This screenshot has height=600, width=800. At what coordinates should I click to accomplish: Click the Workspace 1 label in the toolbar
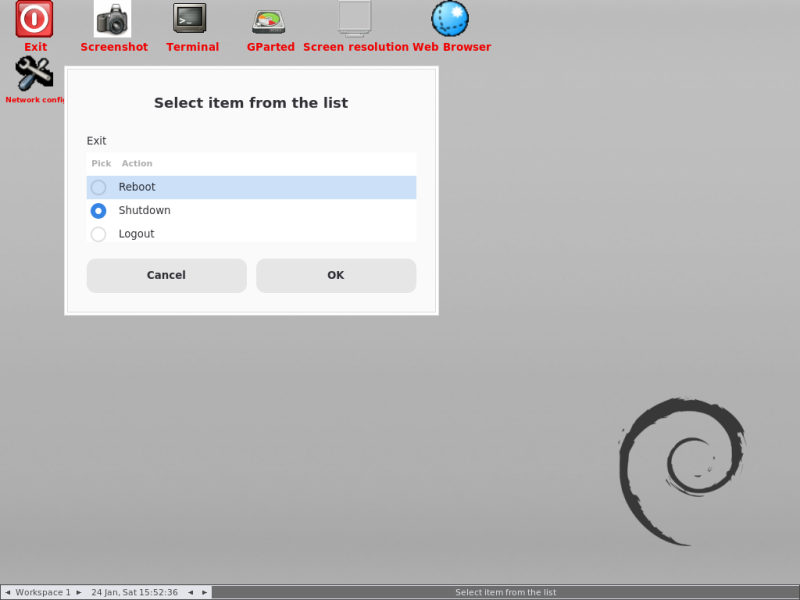(x=43, y=592)
